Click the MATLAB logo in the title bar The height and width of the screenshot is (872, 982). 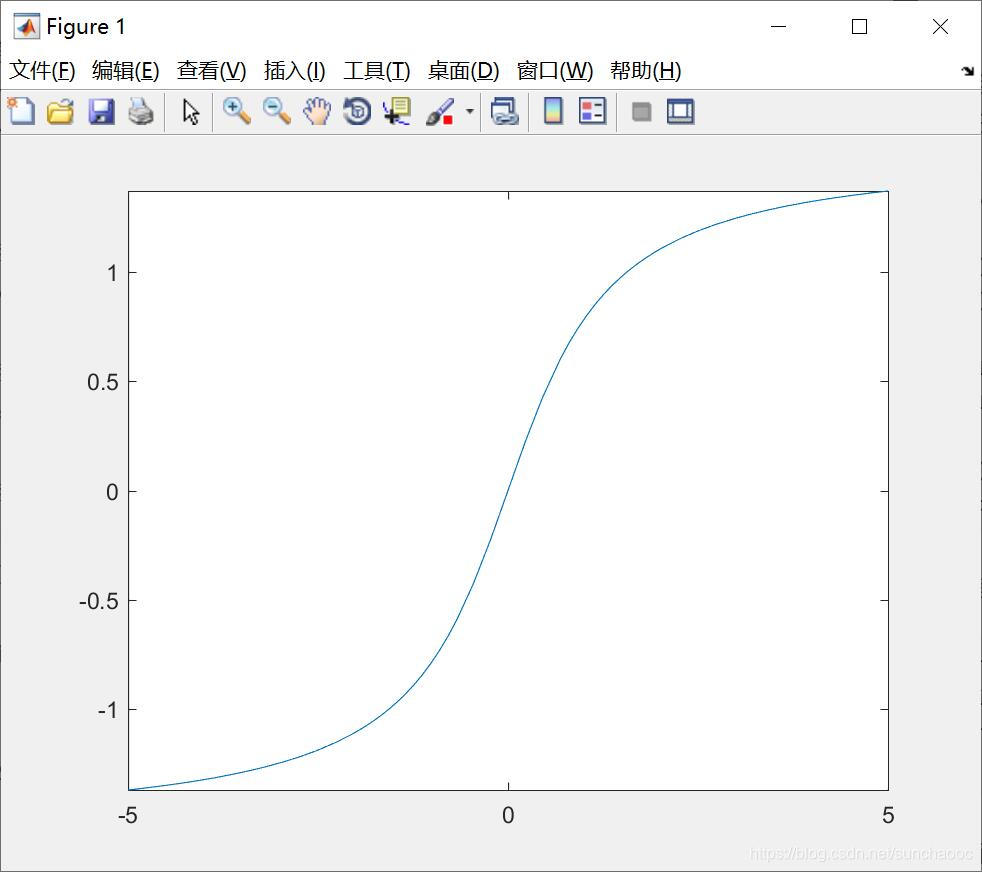pyautogui.click(x=26, y=26)
